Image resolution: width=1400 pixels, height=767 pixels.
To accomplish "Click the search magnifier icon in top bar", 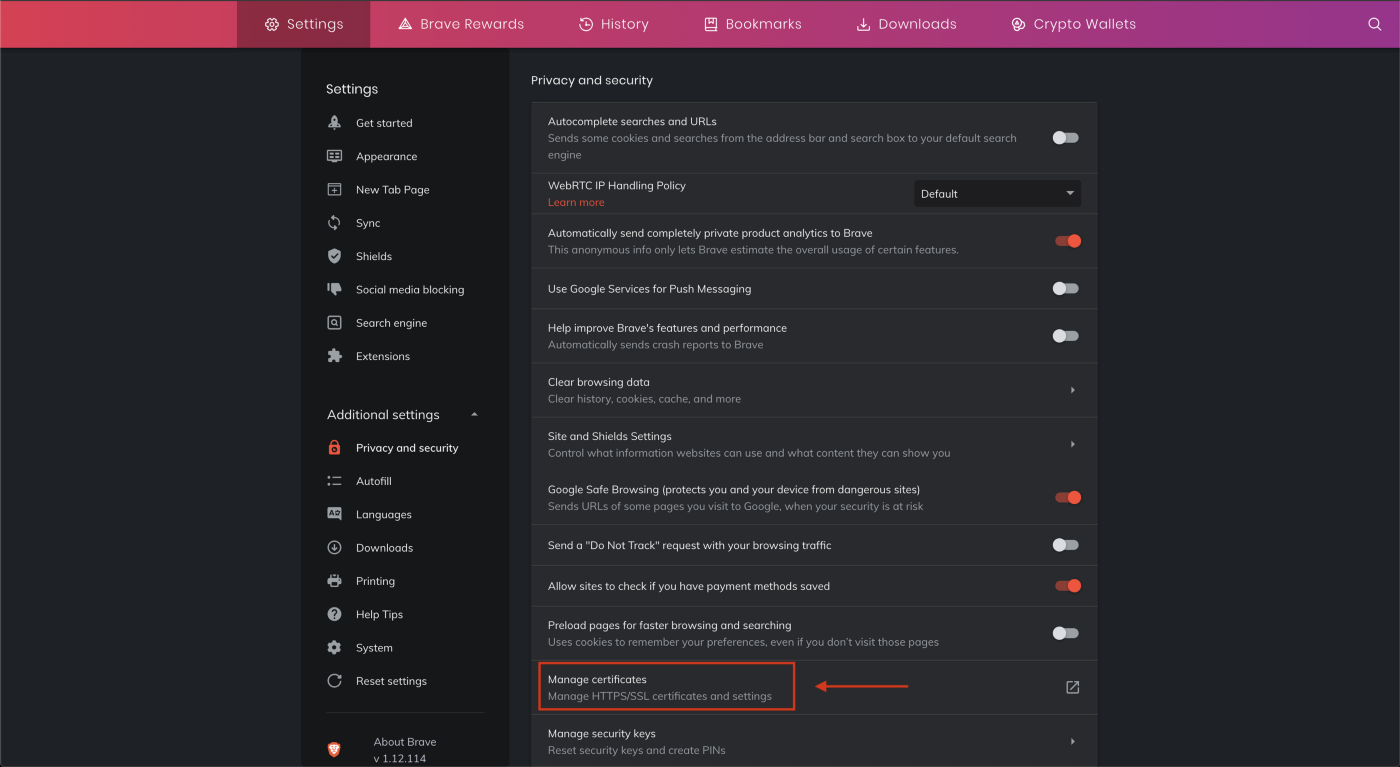I will coord(1374,24).
